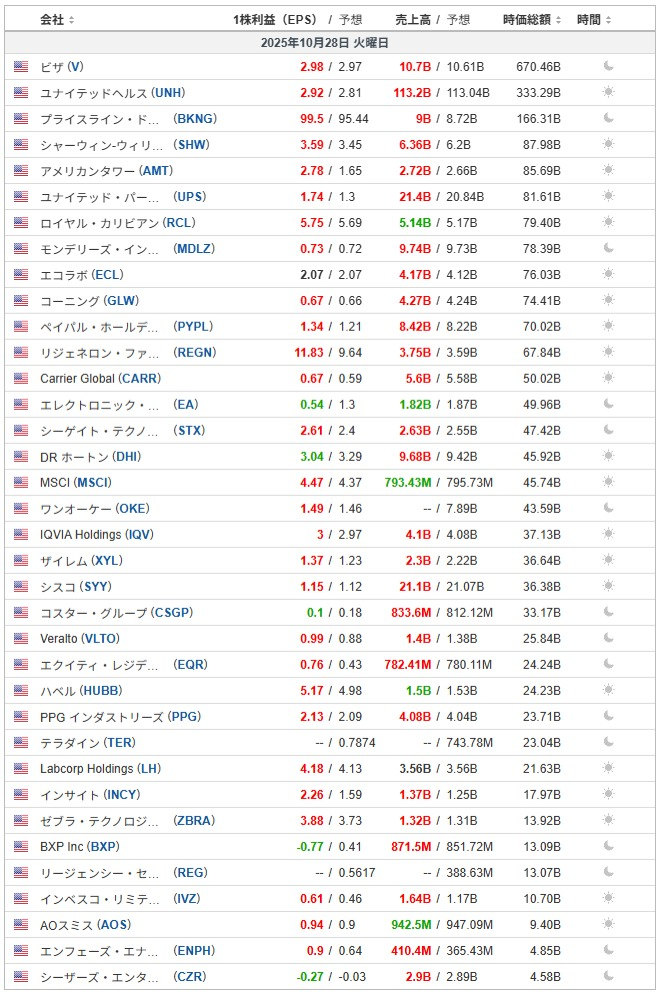The width and height of the screenshot is (664, 998).
Task: Click the US flag beside PayPal (PYPL)
Action: (21, 327)
